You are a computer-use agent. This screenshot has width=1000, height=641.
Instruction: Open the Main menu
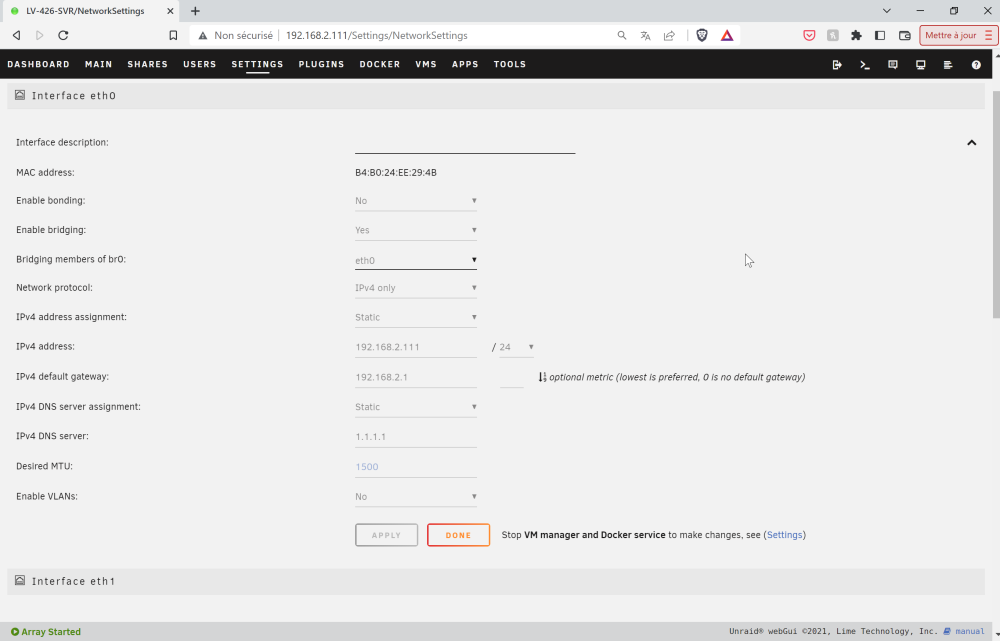pos(98,64)
